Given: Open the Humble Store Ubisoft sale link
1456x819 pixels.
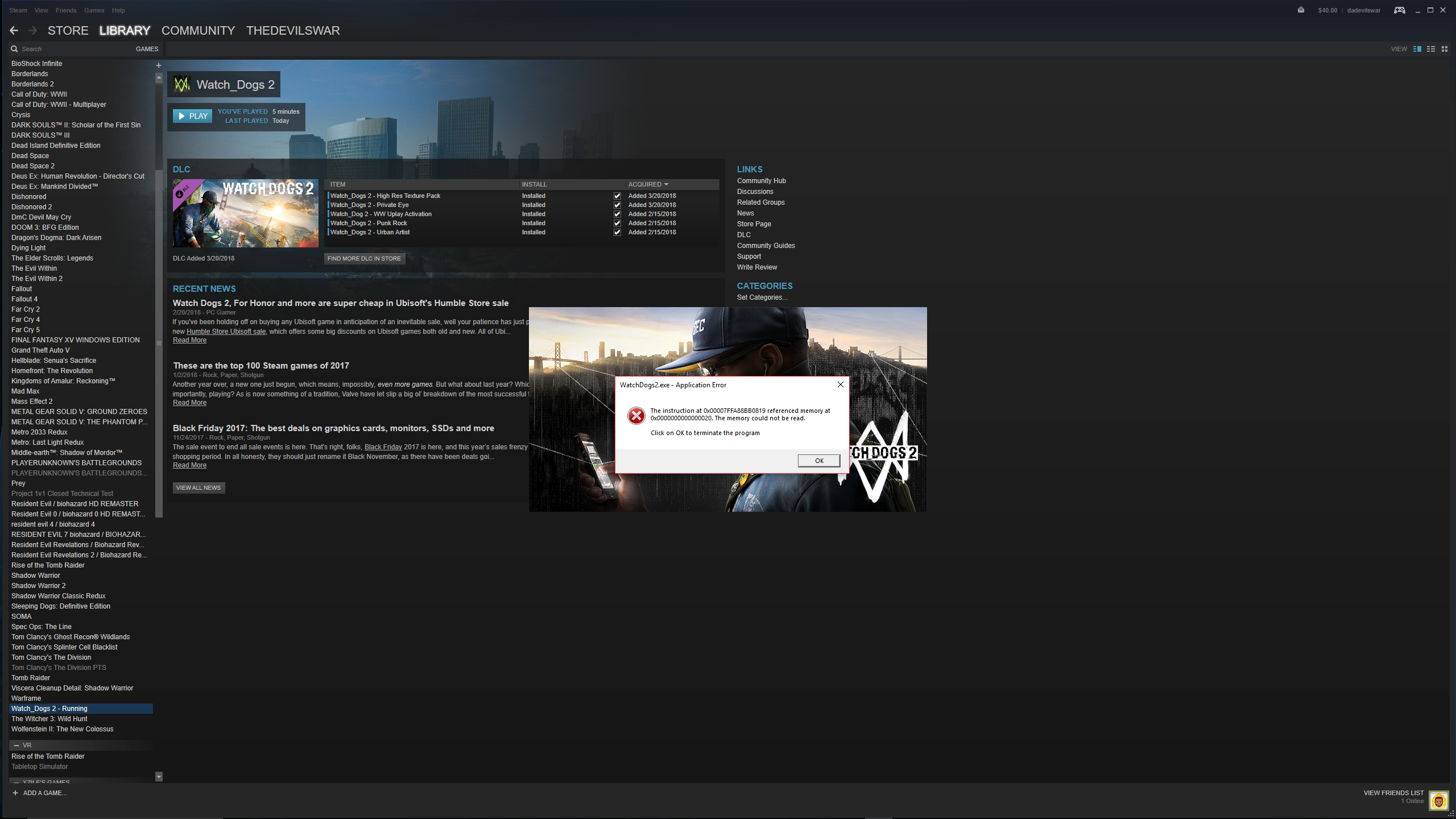Looking at the screenshot, I should (226, 331).
